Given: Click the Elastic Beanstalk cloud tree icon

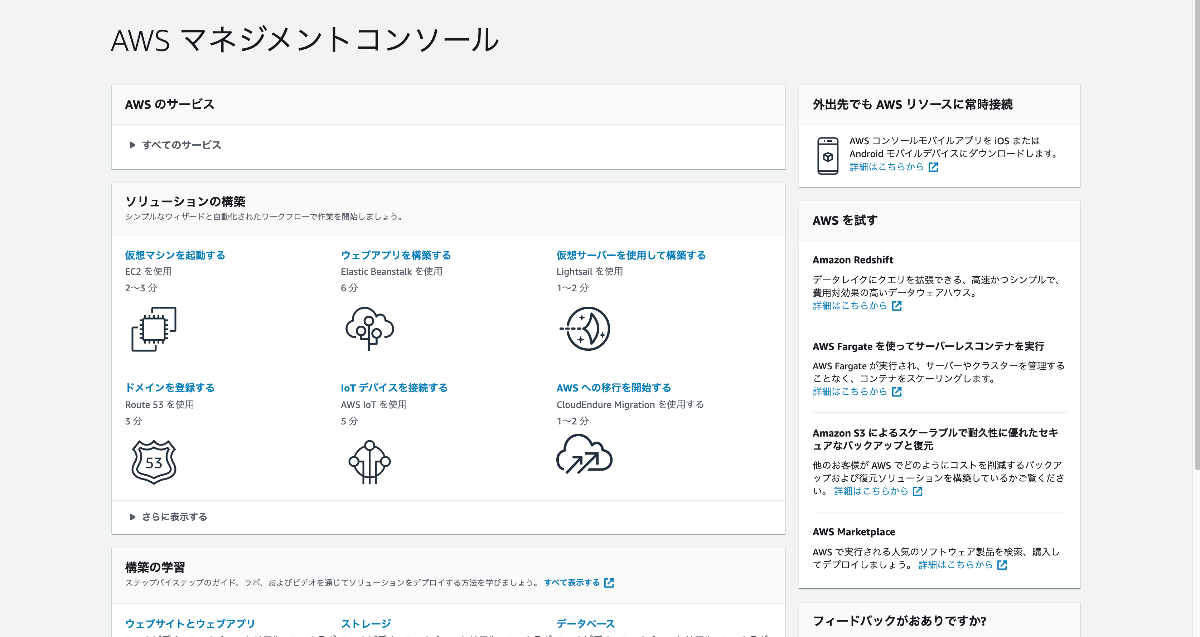Looking at the screenshot, I should click(369, 328).
